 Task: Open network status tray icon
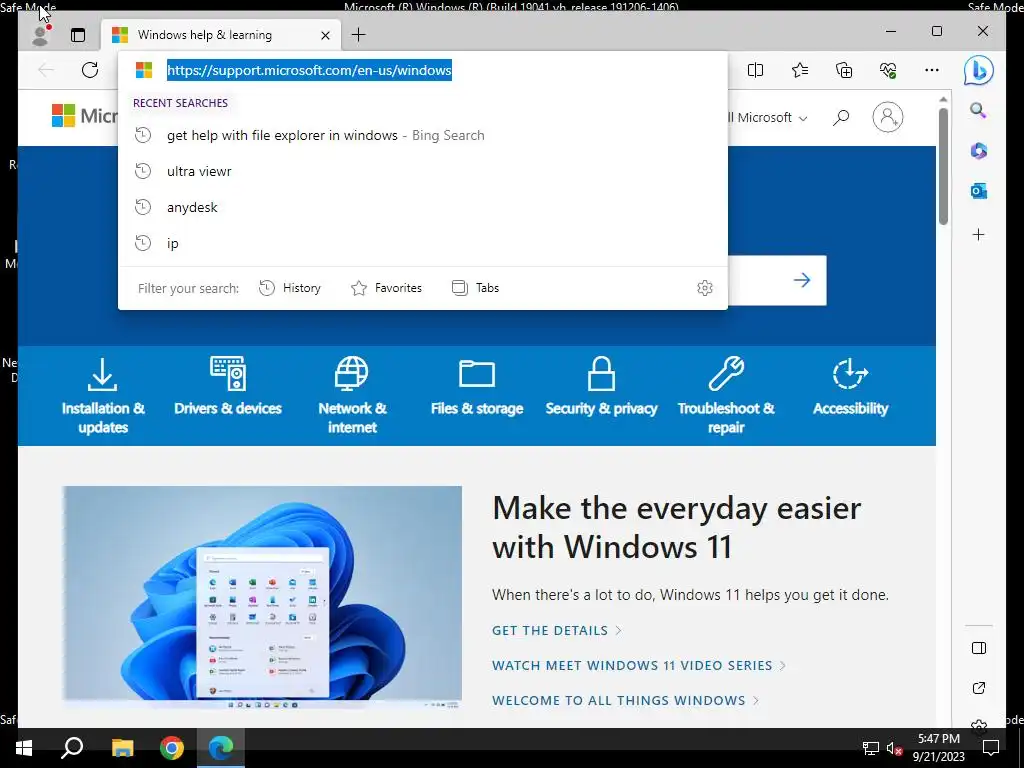click(x=871, y=748)
